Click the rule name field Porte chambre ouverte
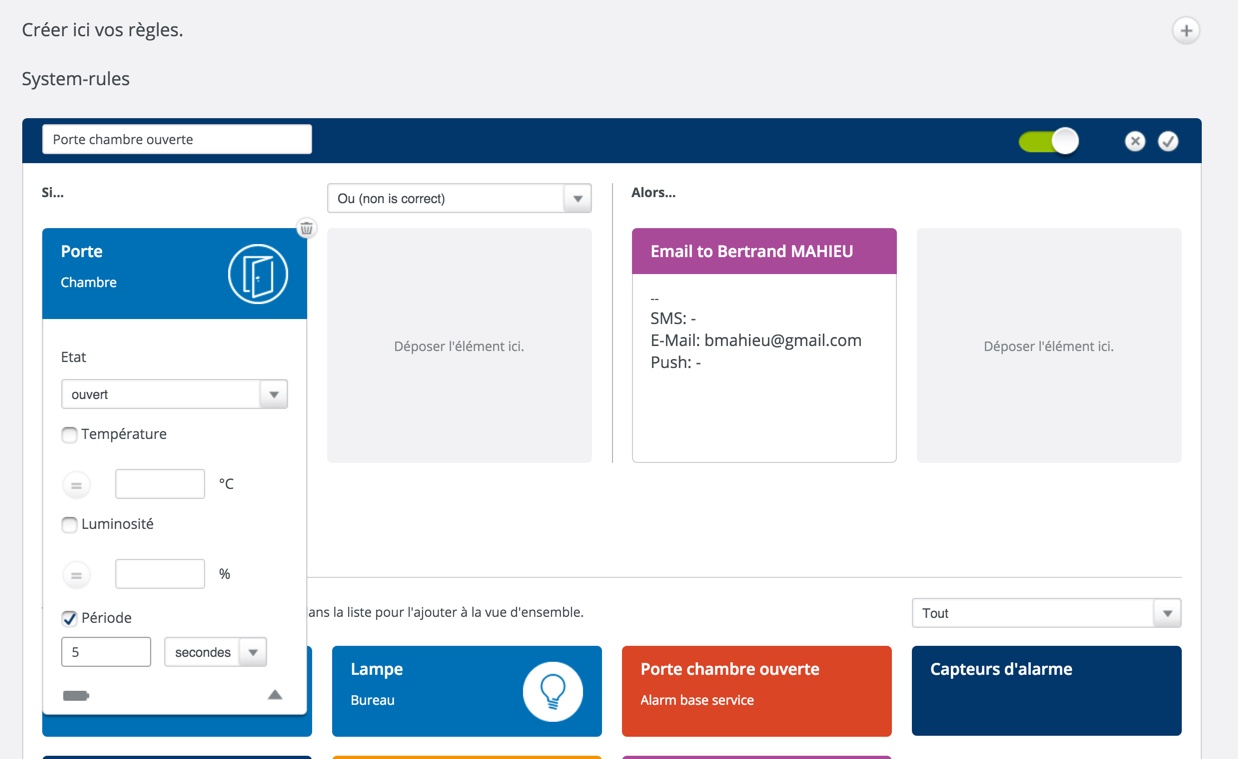1238x759 pixels. [177, 139]
